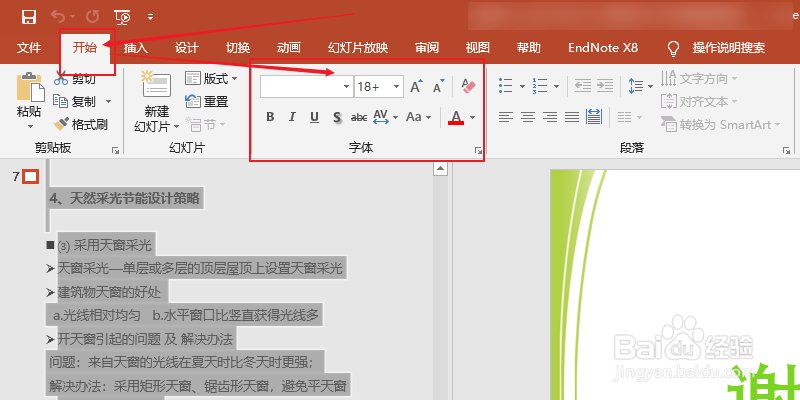Switch to the 开始 tab
Image resolution: width=800 pixels, height=400 pixels.
pos(84,48)
